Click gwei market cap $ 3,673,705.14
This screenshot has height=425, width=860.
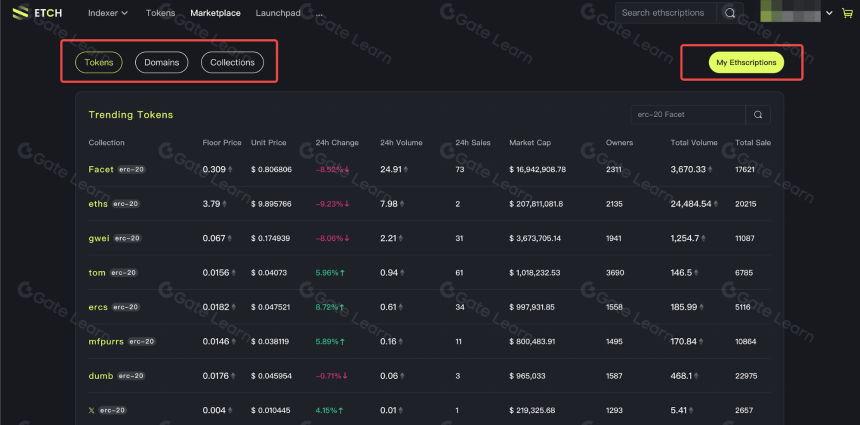coord(535,238)
